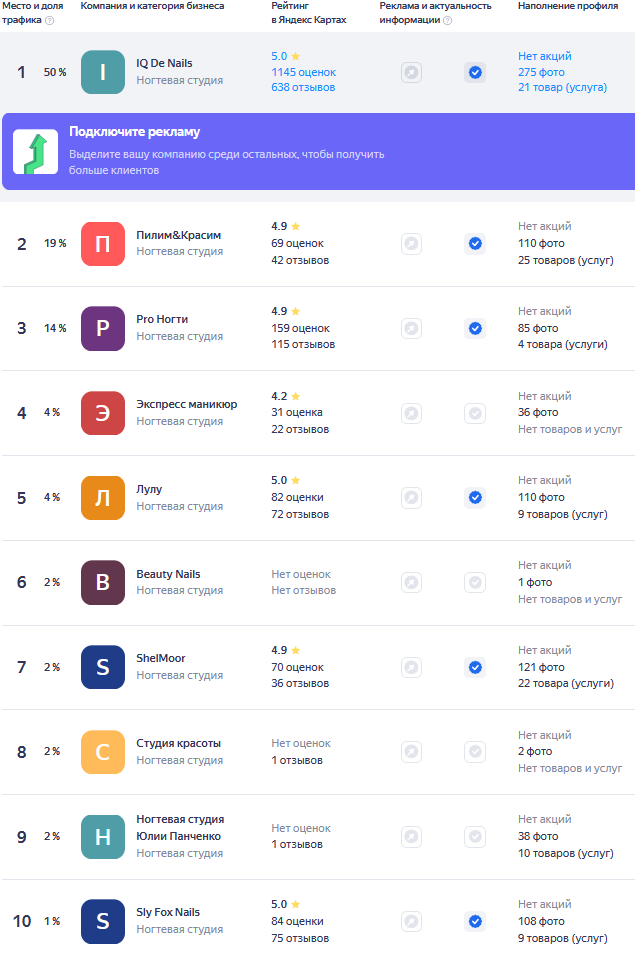
Task: Click the 'Студия красоты' company name
Action: pyautogui.click(x=178, y=743)
